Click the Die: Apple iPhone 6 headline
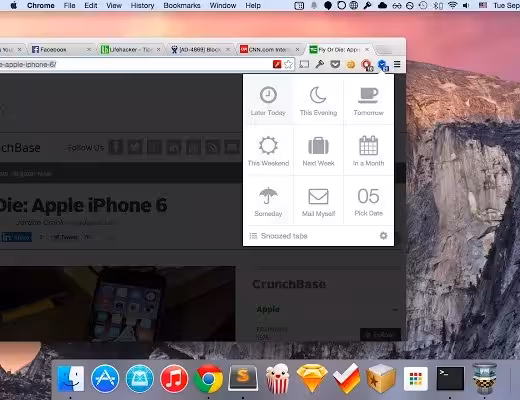 pyautogui.click(x=83, y=205)
